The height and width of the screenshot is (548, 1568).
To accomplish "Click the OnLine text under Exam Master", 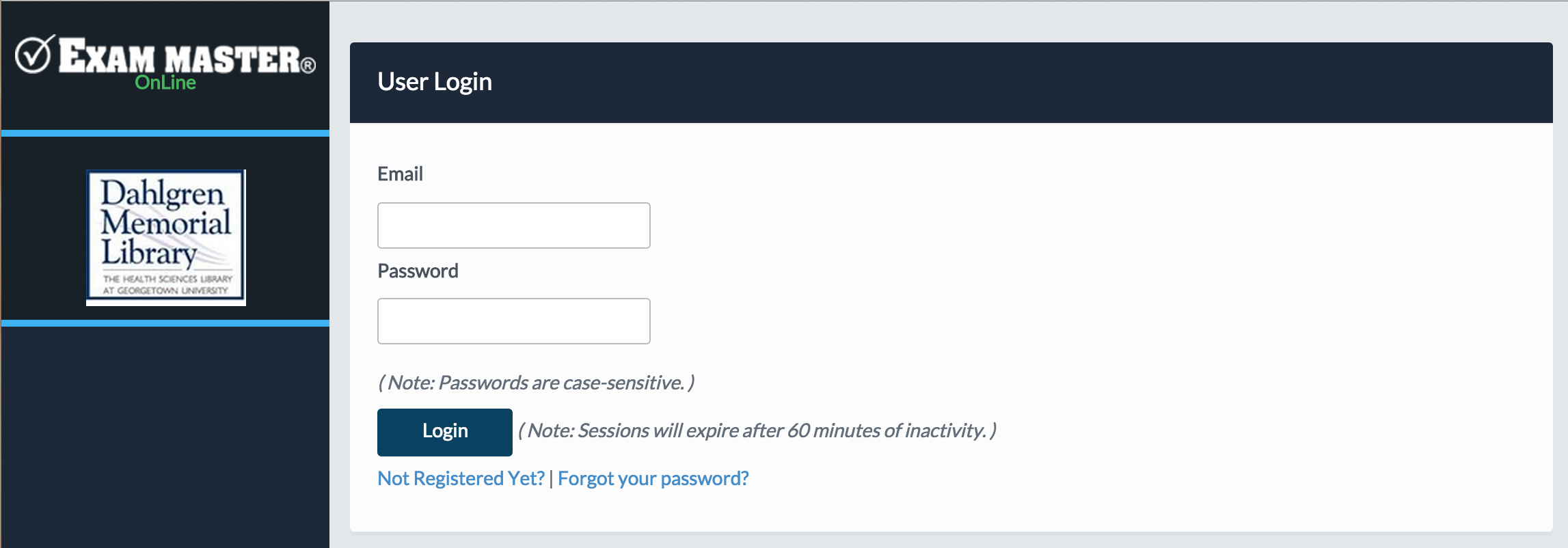I will 164,83.
